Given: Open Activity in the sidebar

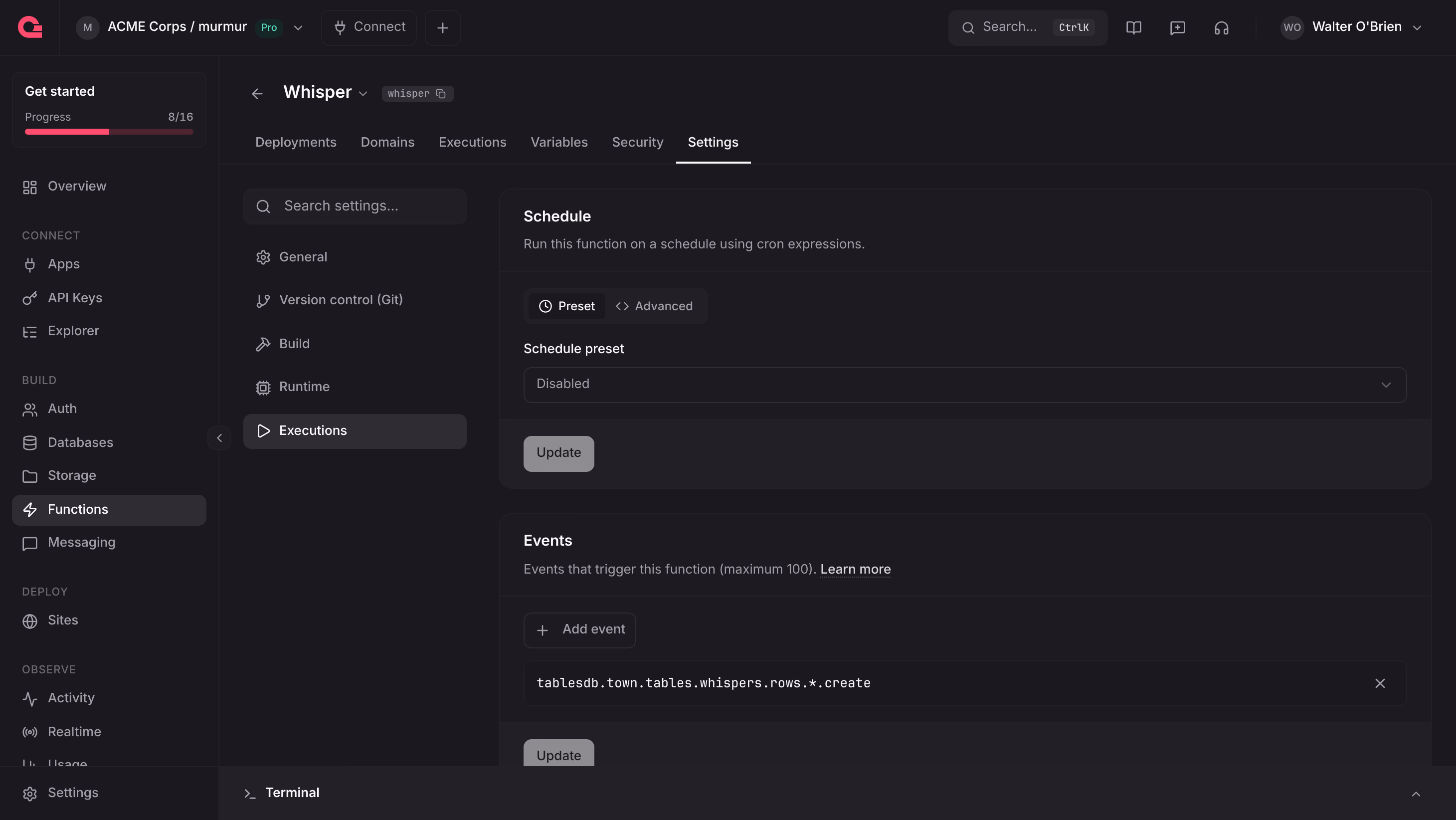Looking at the screenshot, I should (x=109, y=698).
